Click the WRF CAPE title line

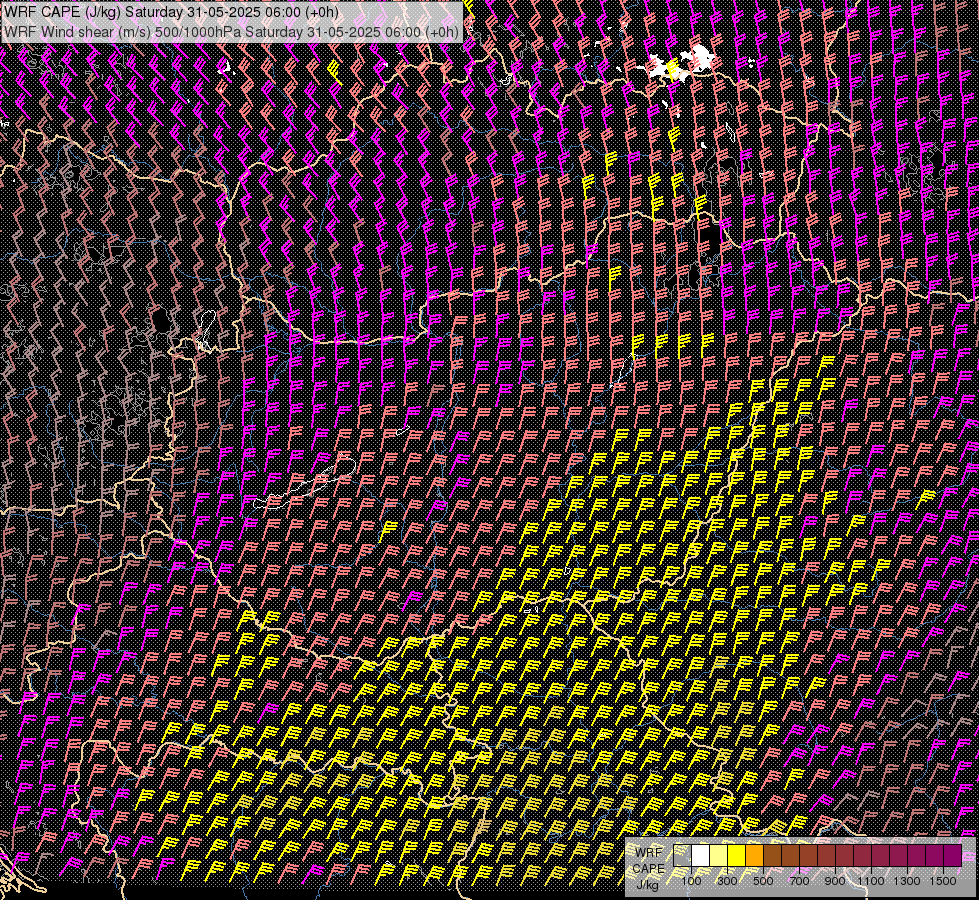(x=172, y=12)
